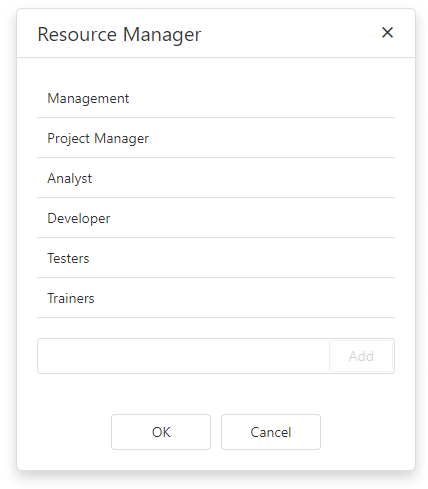Close the Resource Manager dialog
The width and height of the screenshot is (428, 489).
[387, 33]
